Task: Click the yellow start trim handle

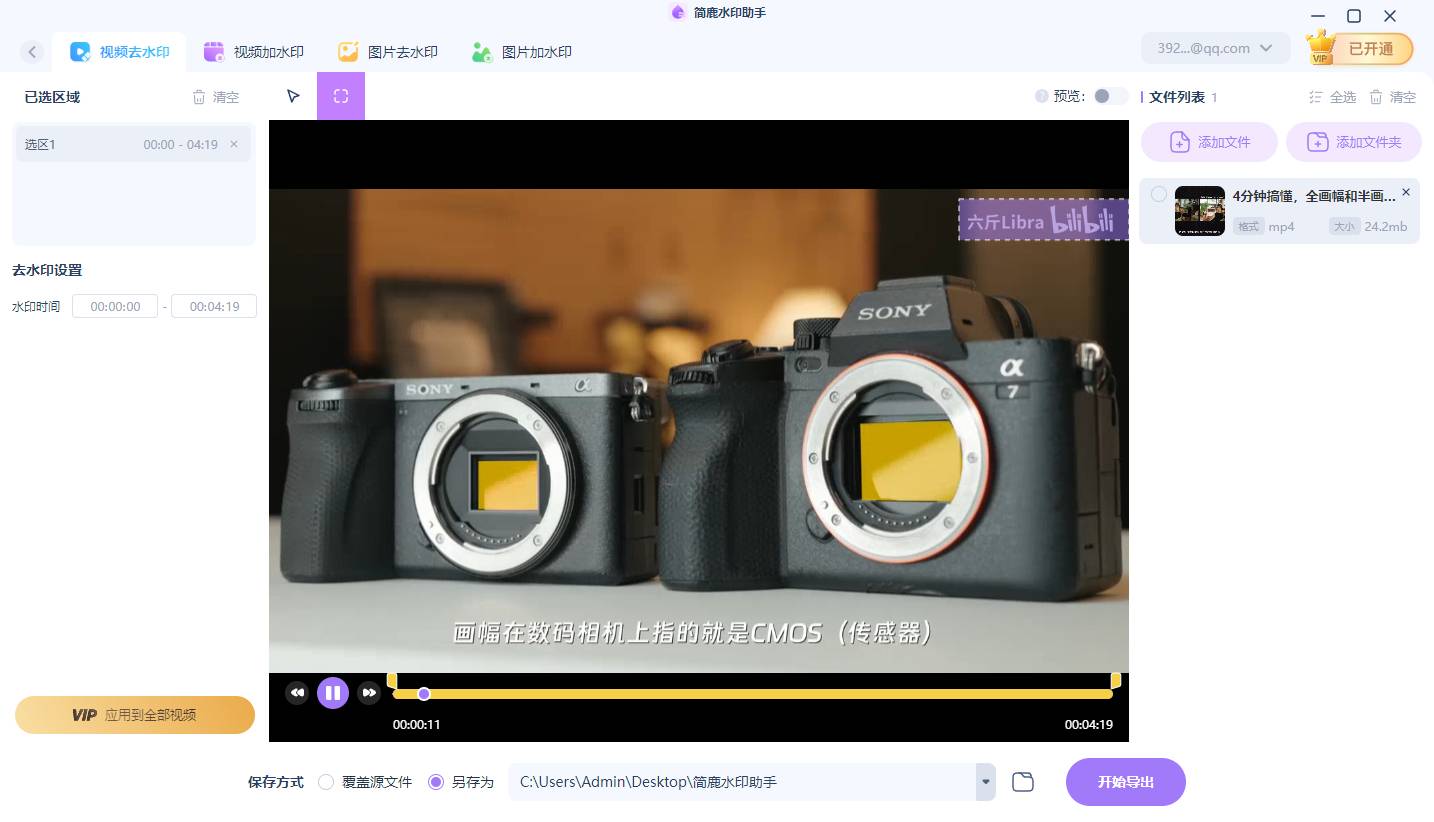Action: coord(392,681)
